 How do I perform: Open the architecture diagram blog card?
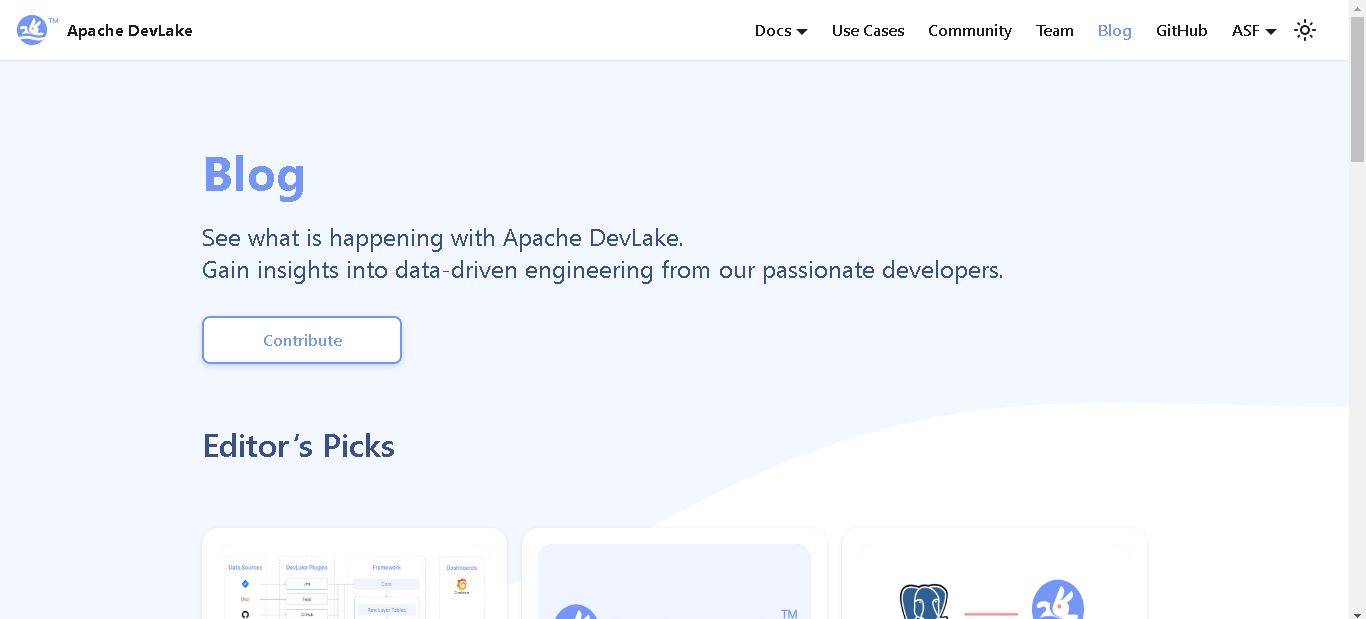click(x=355, y=574)
